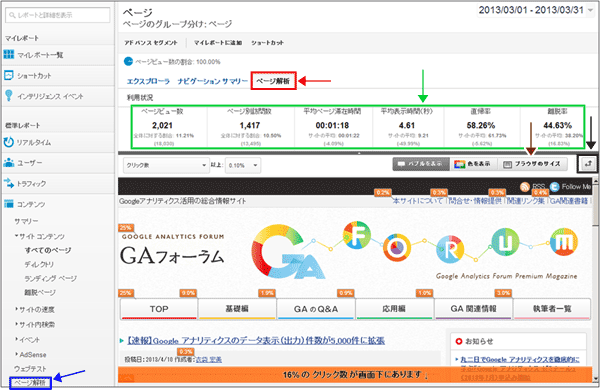Click the Shortcuts sidebar icon
600x390 pixels.
click(x=8, y=75)
